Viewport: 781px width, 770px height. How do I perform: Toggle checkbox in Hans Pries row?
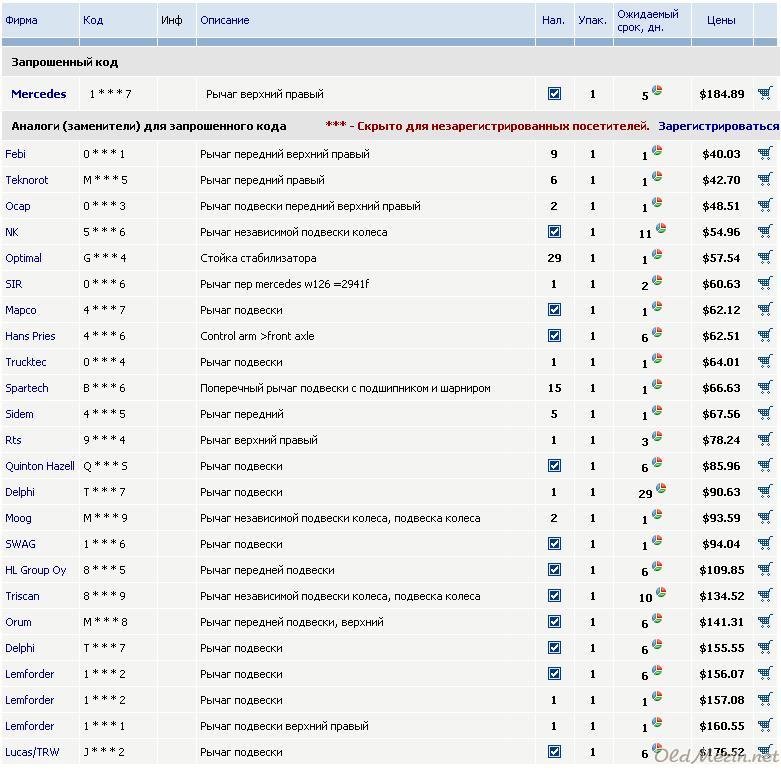point(554,336)
